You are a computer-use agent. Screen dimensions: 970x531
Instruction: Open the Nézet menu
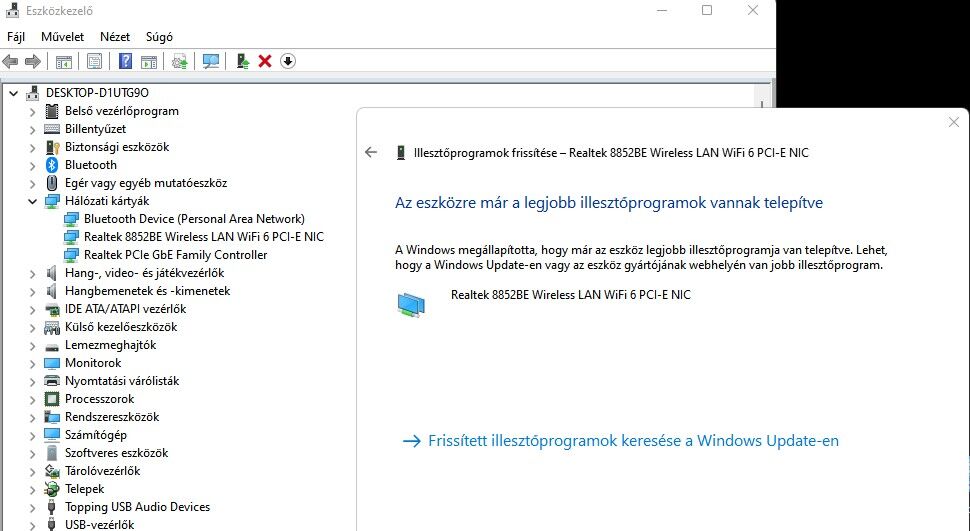[115, 37]
